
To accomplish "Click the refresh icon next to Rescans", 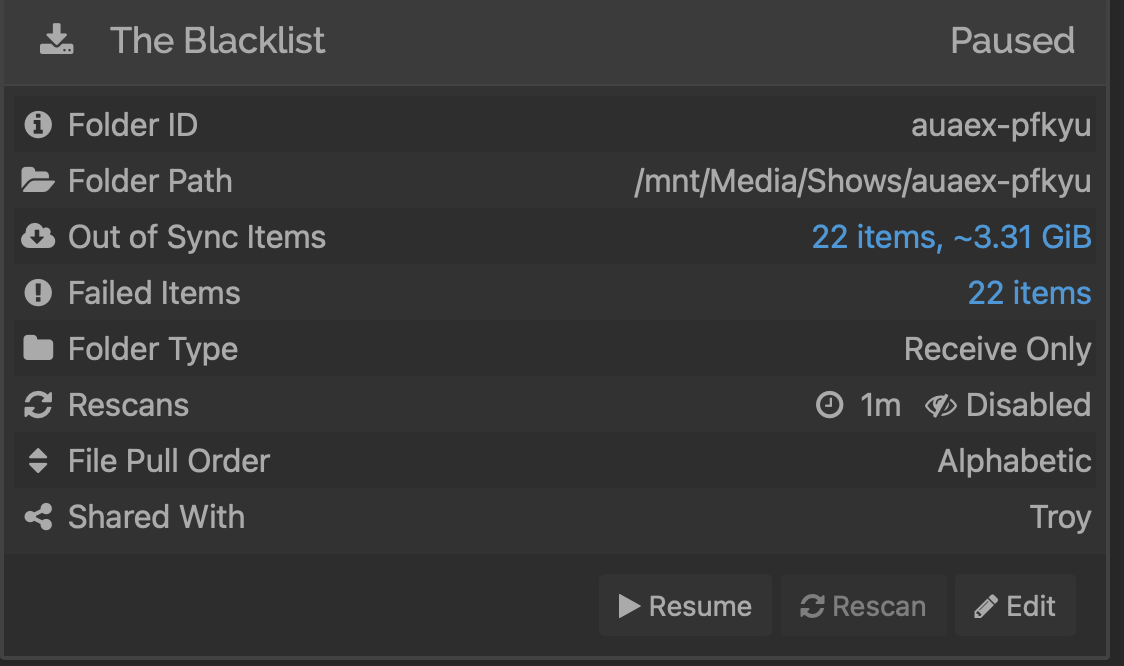I will (38, 404).
